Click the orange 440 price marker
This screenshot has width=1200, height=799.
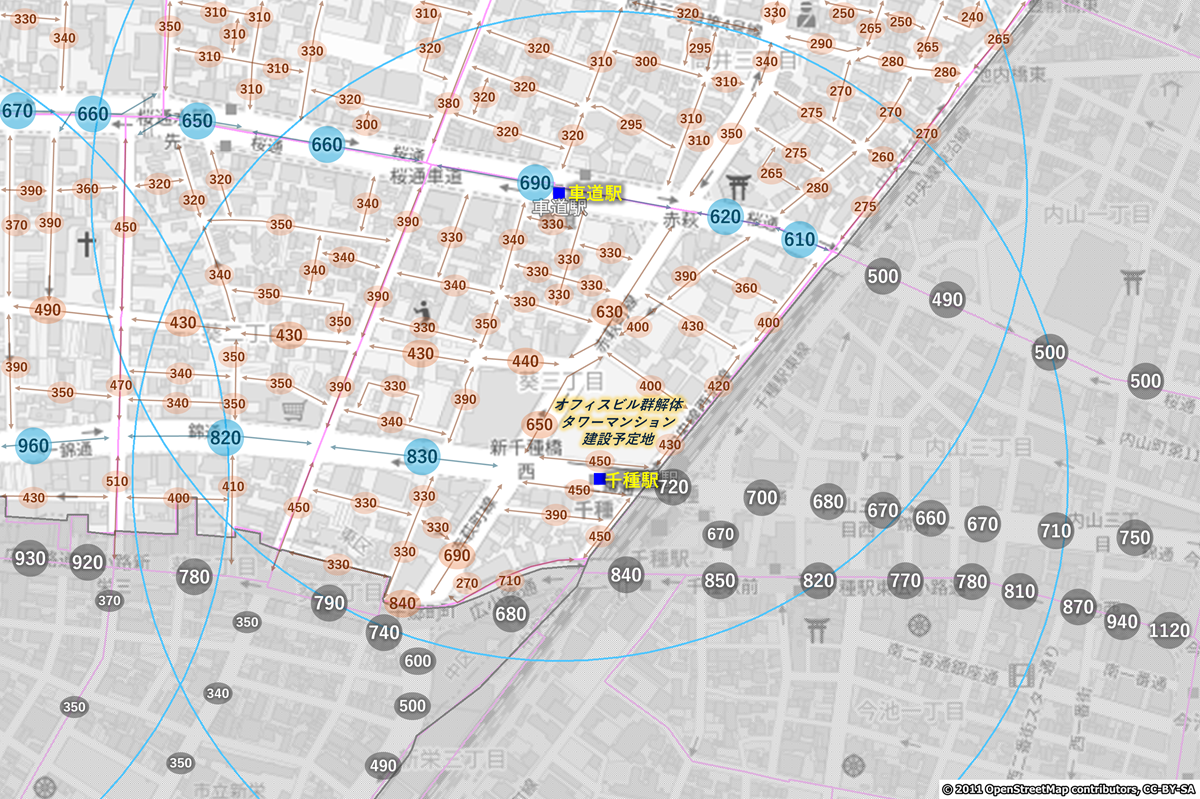pos(525,361)
